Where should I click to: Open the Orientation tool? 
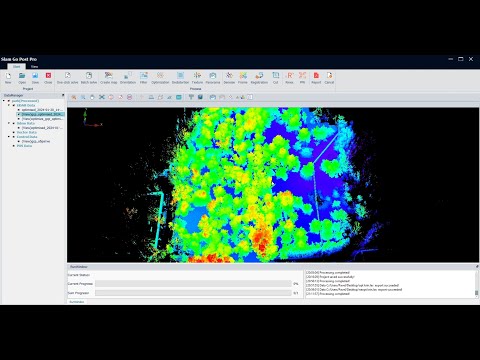click(128, 78)
